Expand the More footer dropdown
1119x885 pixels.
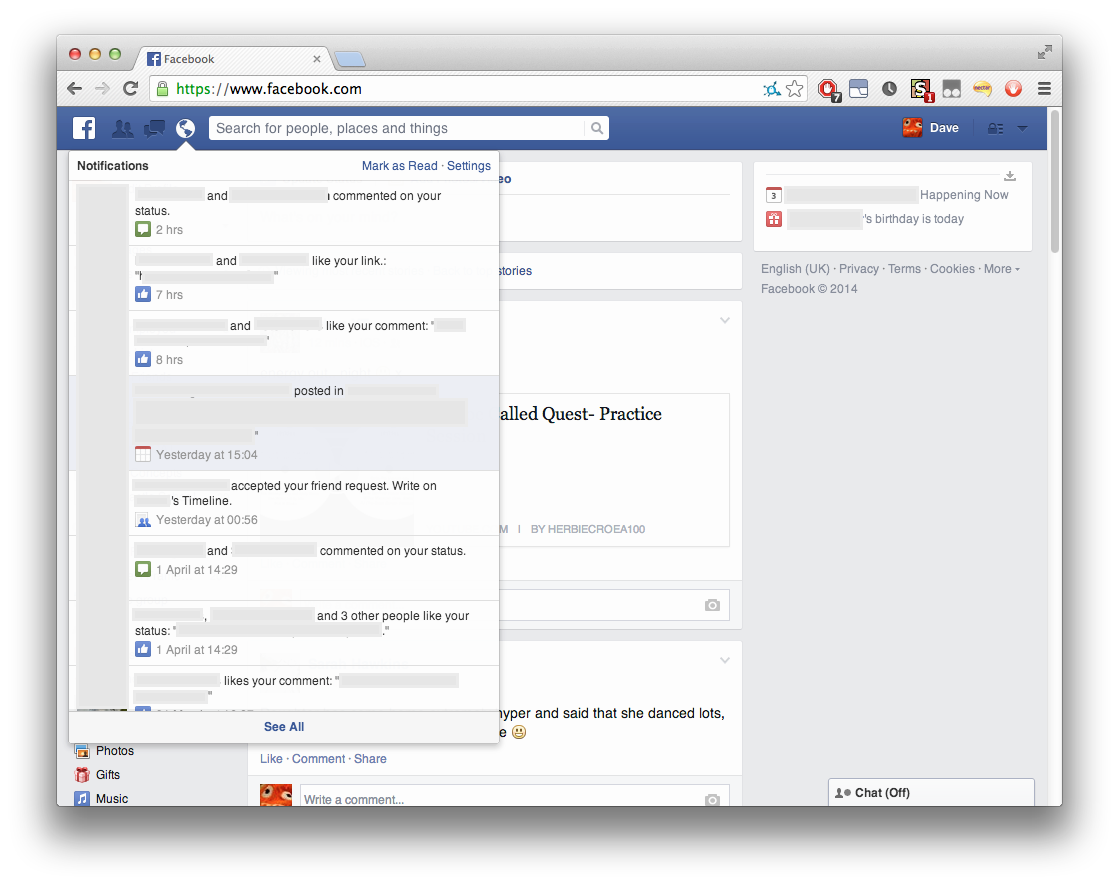click(1002, 269)
